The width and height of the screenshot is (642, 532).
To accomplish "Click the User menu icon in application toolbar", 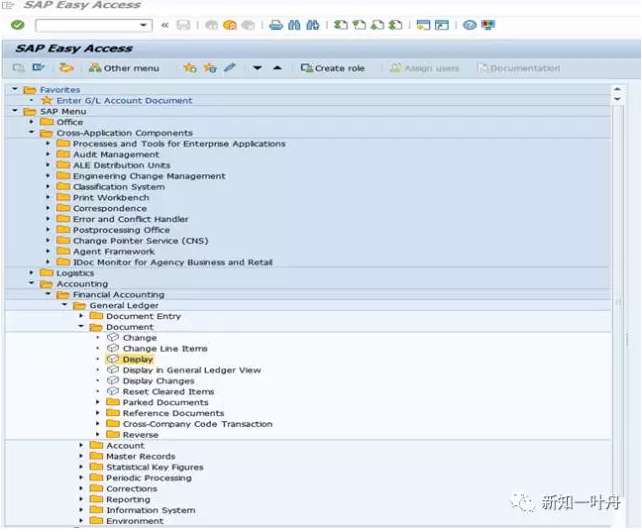I will click(18, 68).
